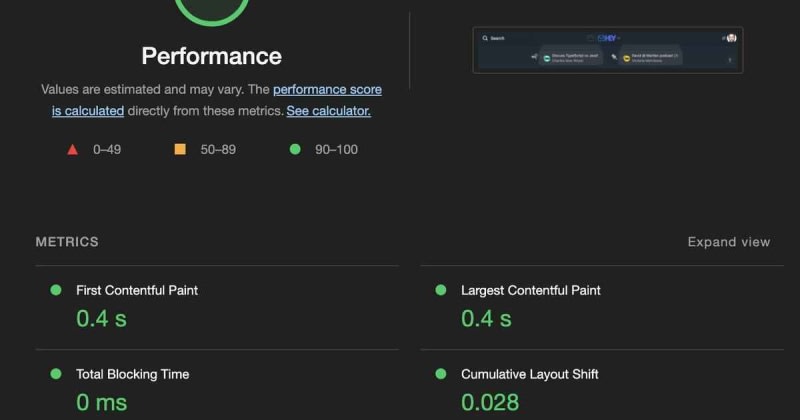Click the 0.028 Cumulative Layout Shift value
This screenshot has height=420, width=800.
490,402
